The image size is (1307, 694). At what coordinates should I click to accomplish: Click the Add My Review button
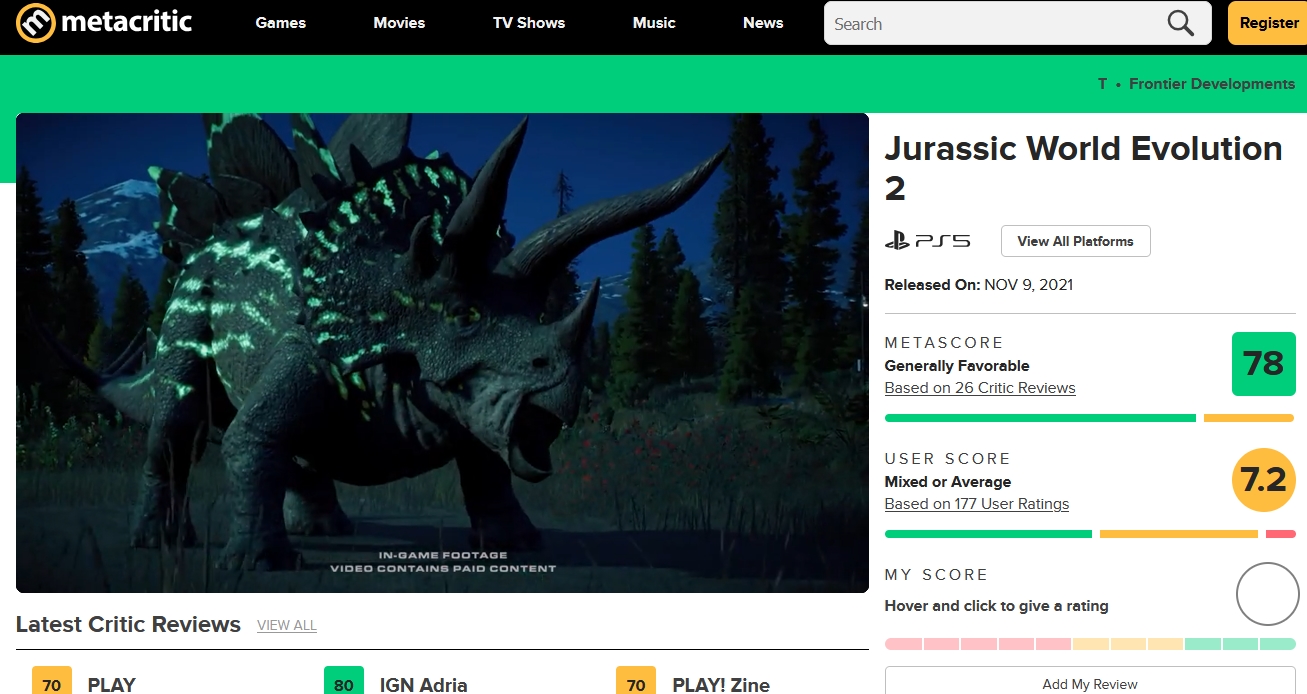pyautogui.click(x=1090, y=684)
